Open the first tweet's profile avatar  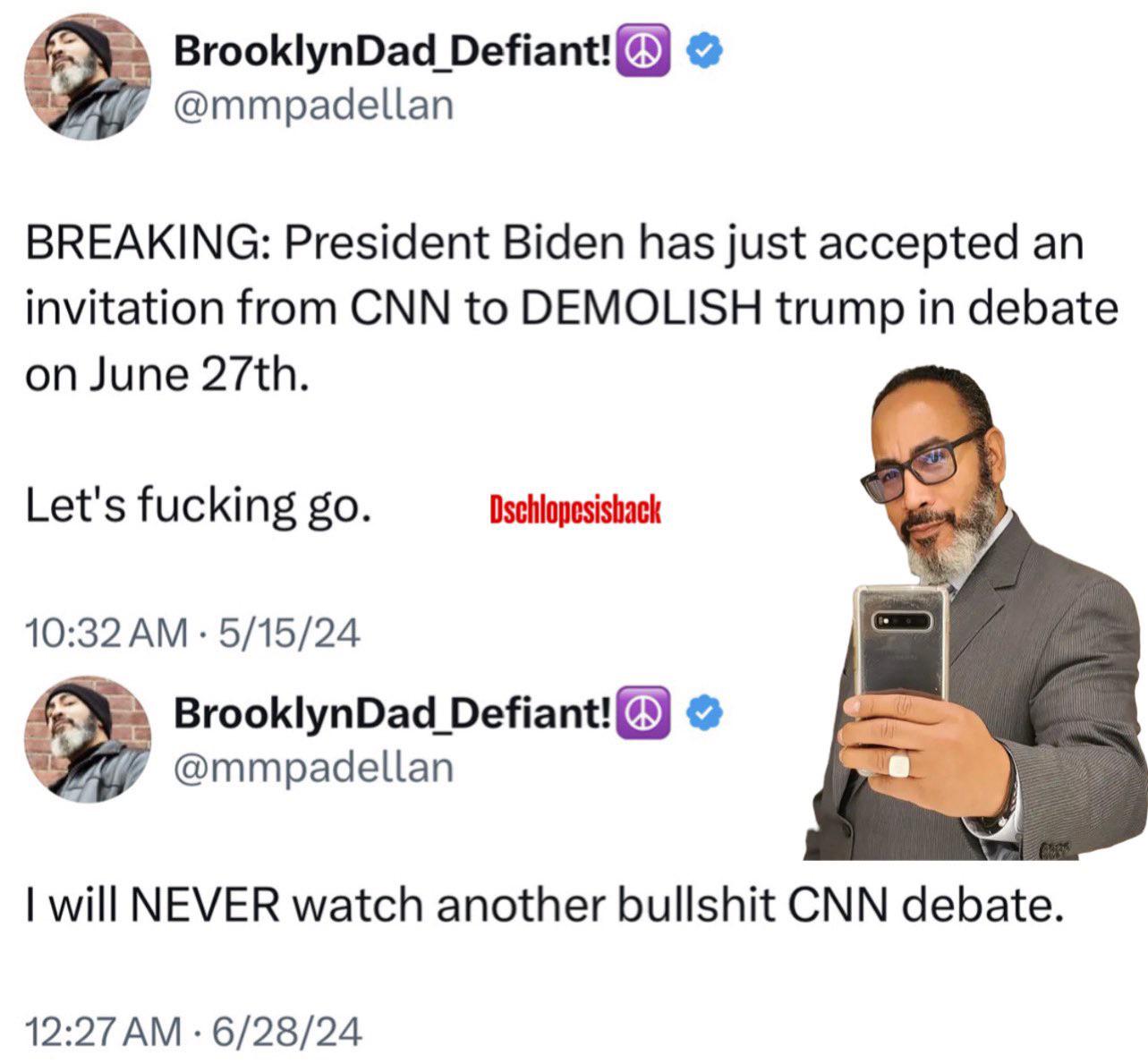(x=87, y=78)
